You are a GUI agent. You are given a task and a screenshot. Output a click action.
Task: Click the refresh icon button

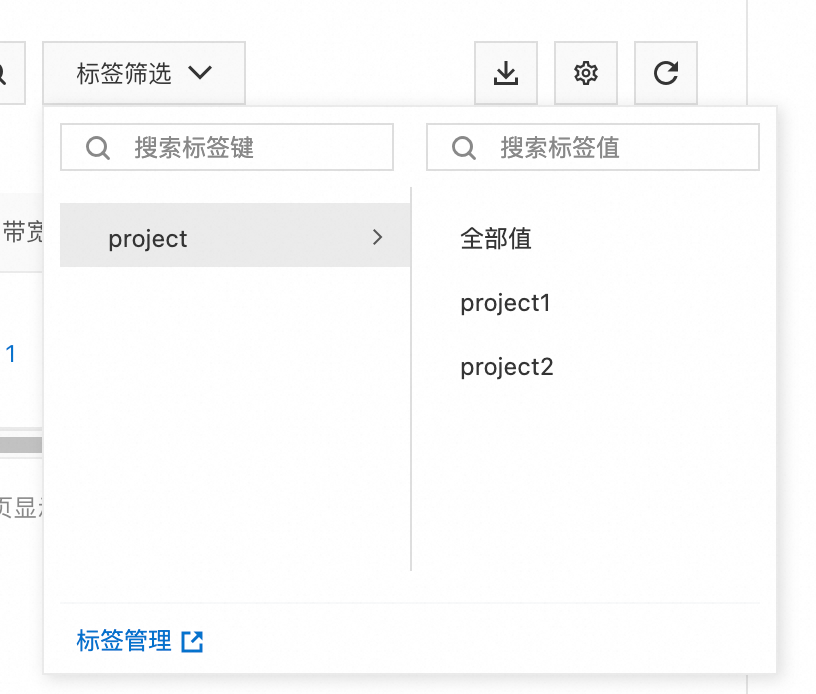(666, 73)
